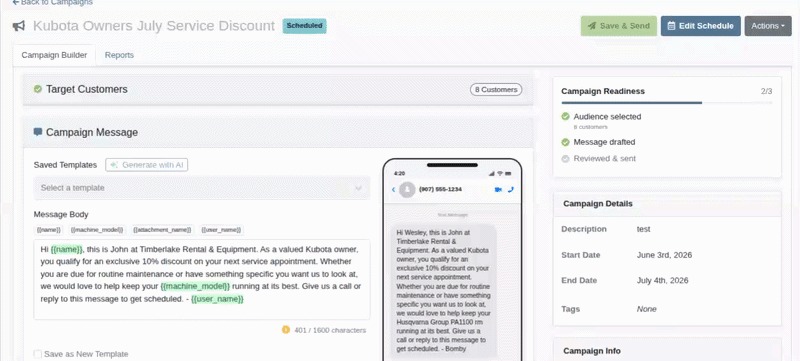Click the Campaign Details panel header
Image resolution: width=800 pixels, height=361 pixels.
(x=667, y=204)
